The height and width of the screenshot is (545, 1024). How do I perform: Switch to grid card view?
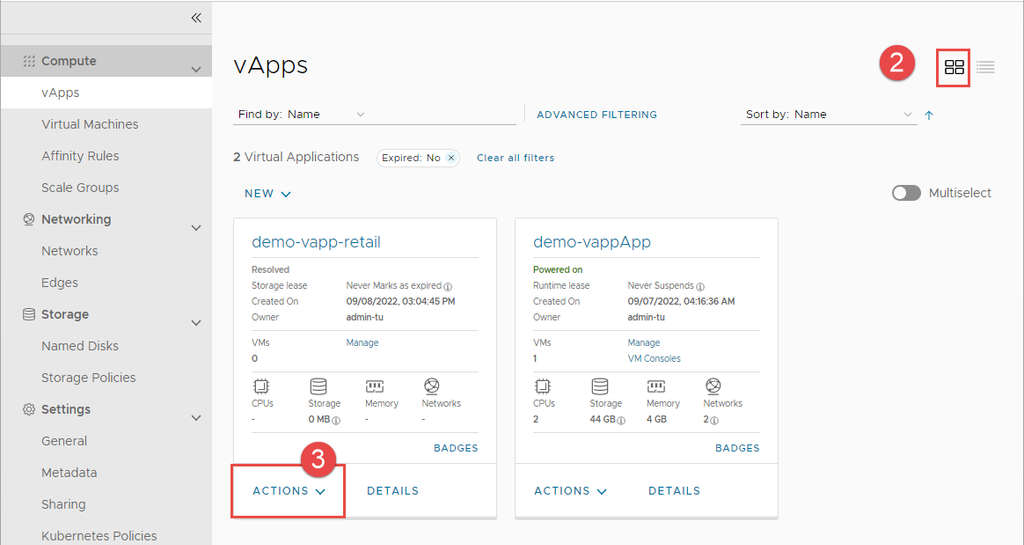[954, 67]
